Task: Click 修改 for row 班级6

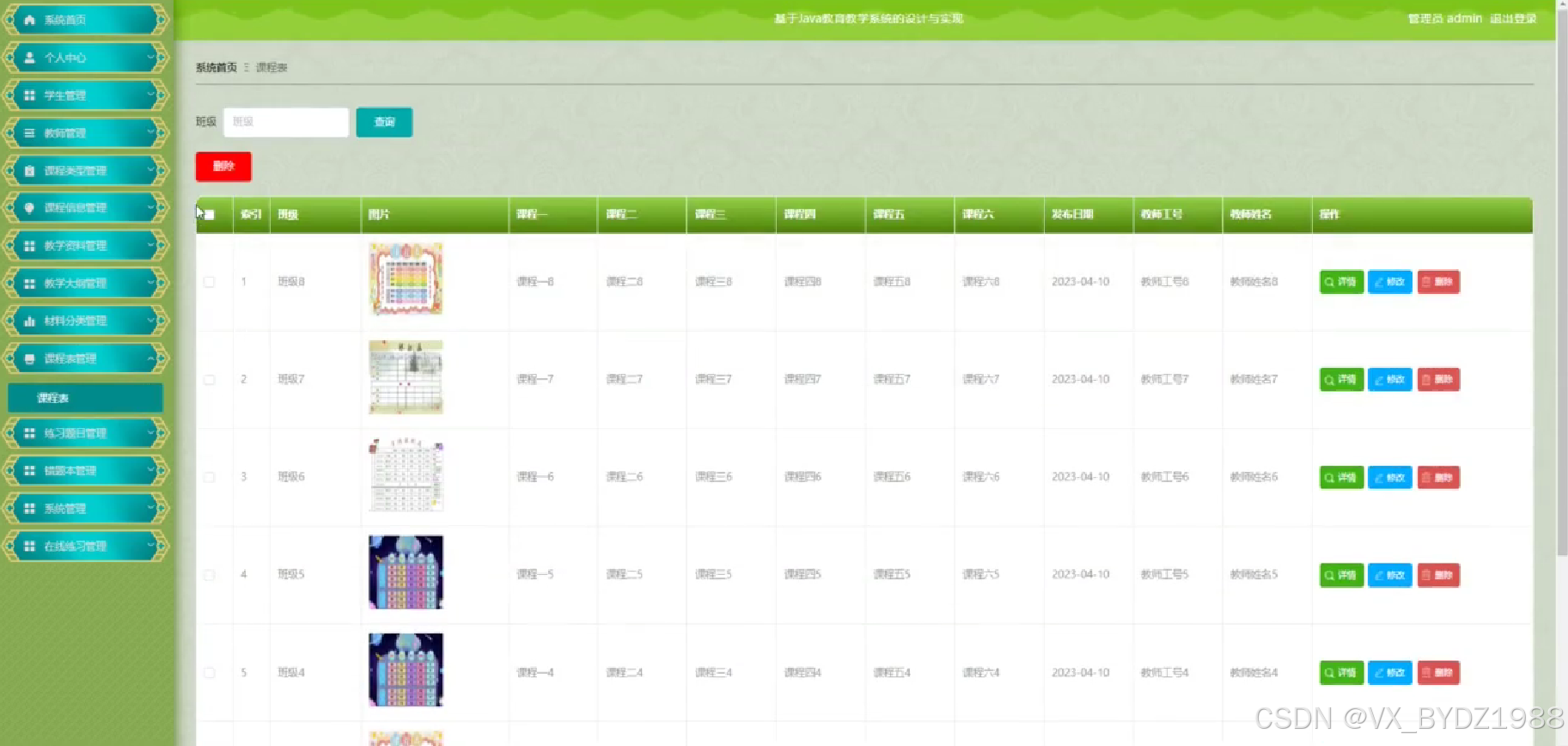Action: (x=1389, y=477)
